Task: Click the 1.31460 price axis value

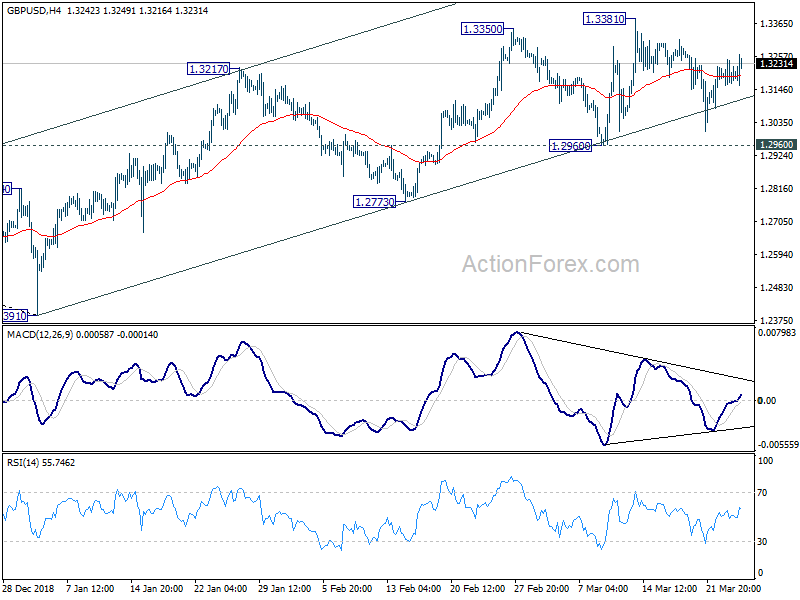Action: click(777, 90)
